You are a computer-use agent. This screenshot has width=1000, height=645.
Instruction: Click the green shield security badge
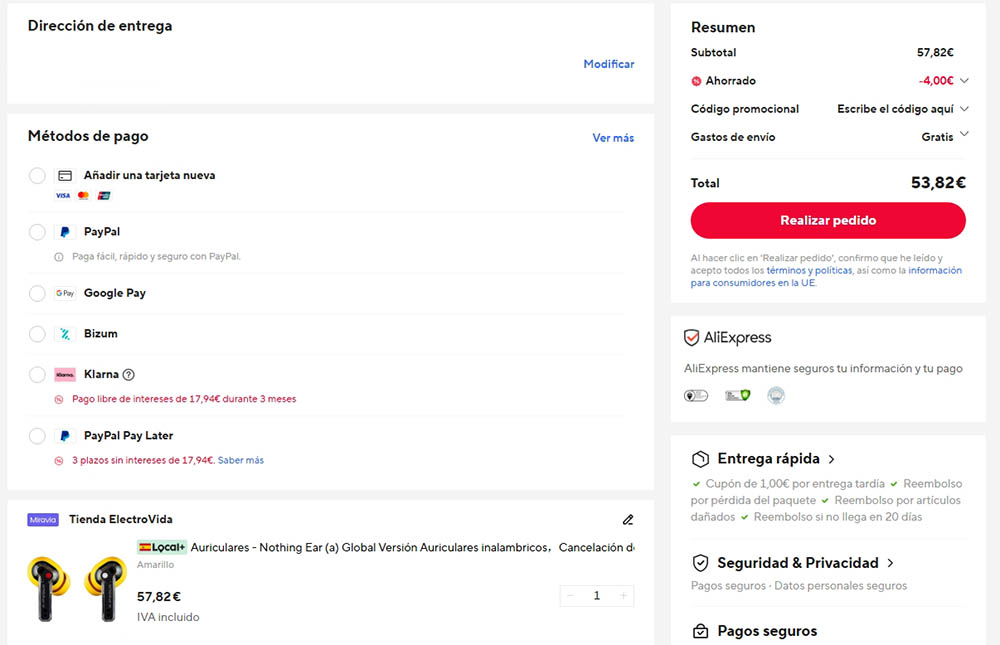[x=737, y=396]
